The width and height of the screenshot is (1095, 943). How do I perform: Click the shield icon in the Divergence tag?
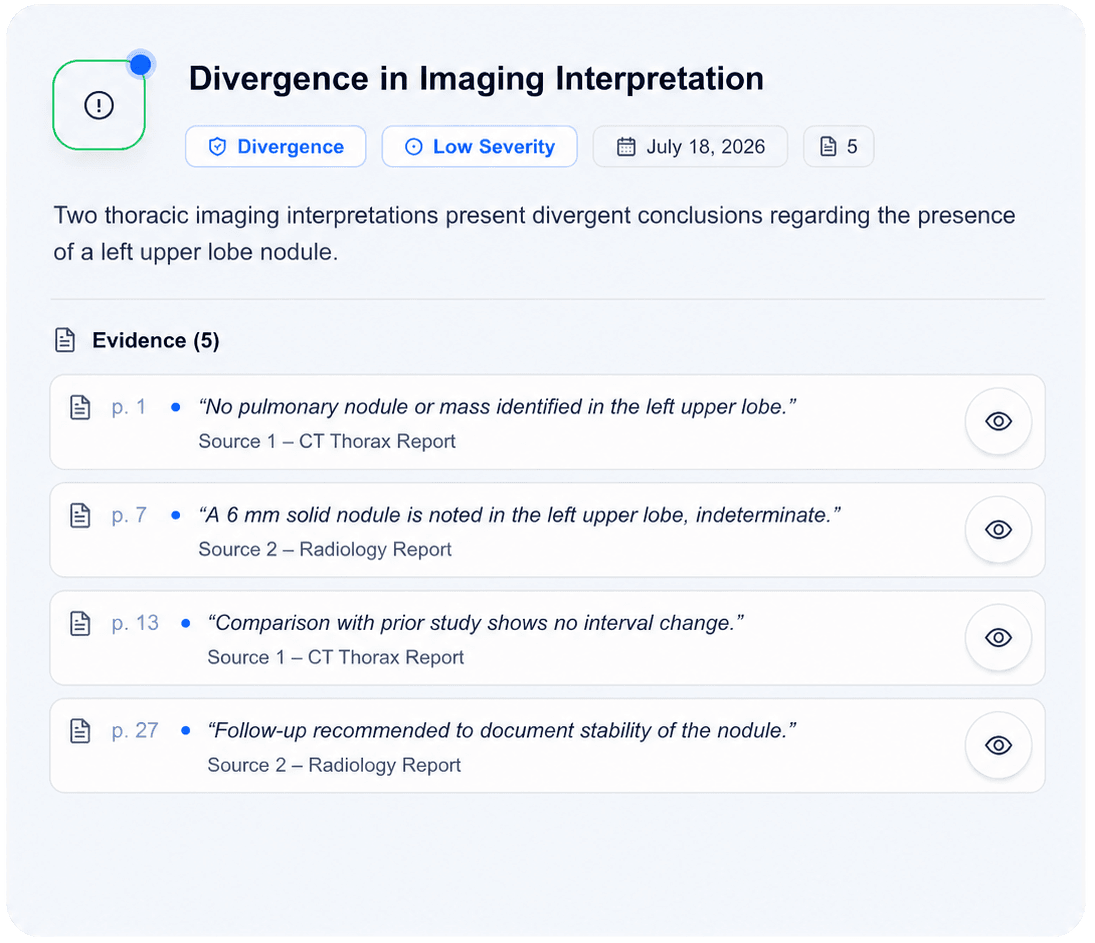(x=217, y=147)
